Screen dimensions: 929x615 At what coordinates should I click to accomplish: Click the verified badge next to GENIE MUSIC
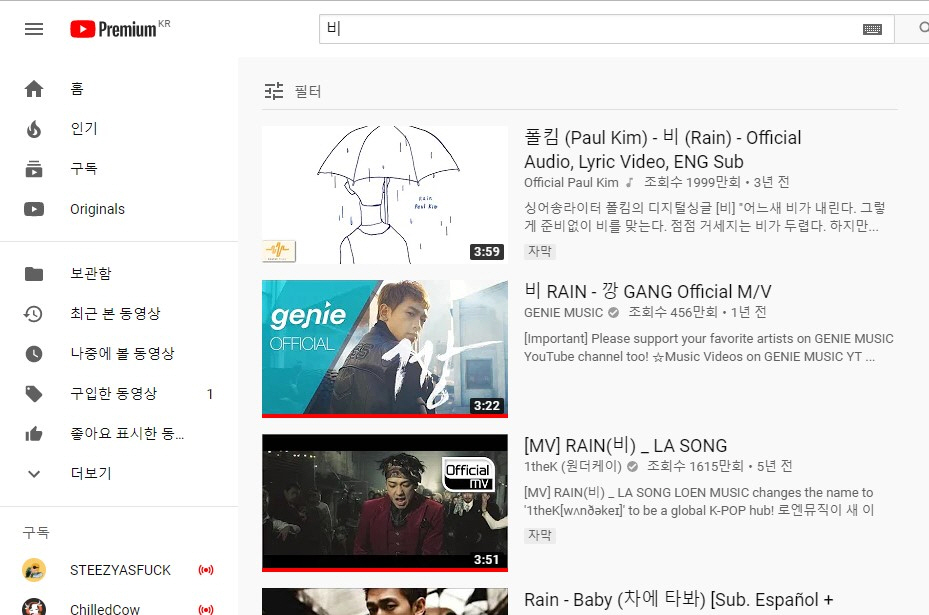point(614,312)
